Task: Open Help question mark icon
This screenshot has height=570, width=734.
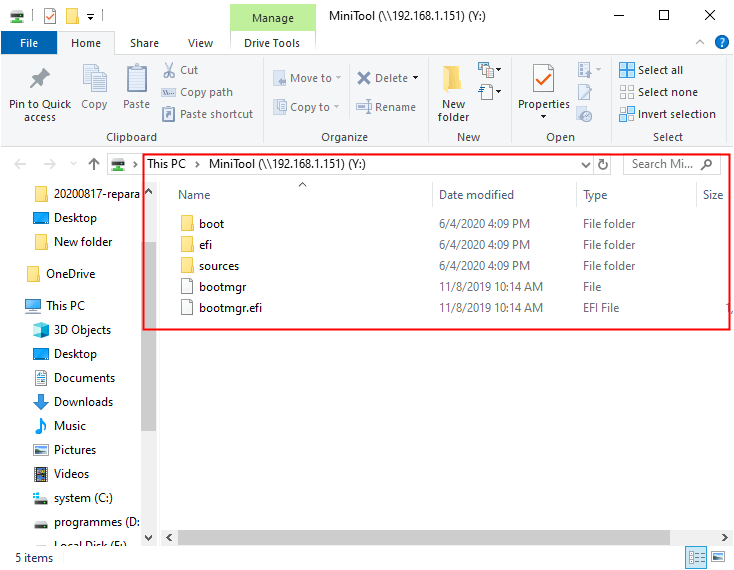Action: 721,42
